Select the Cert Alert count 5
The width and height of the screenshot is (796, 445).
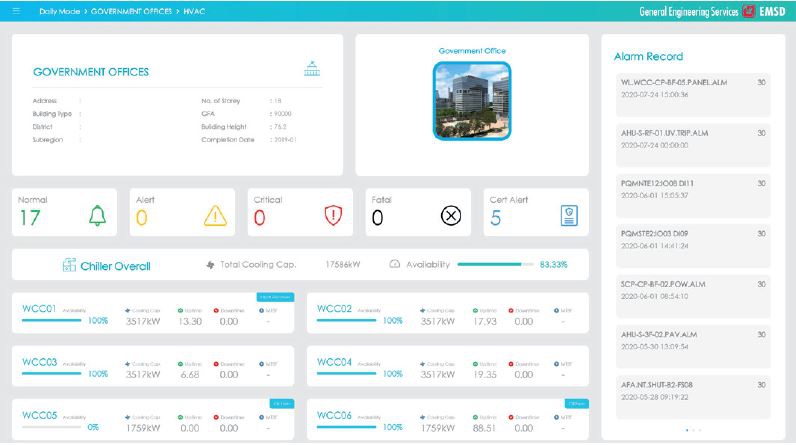pyautogui.click(x=495, y=218)
